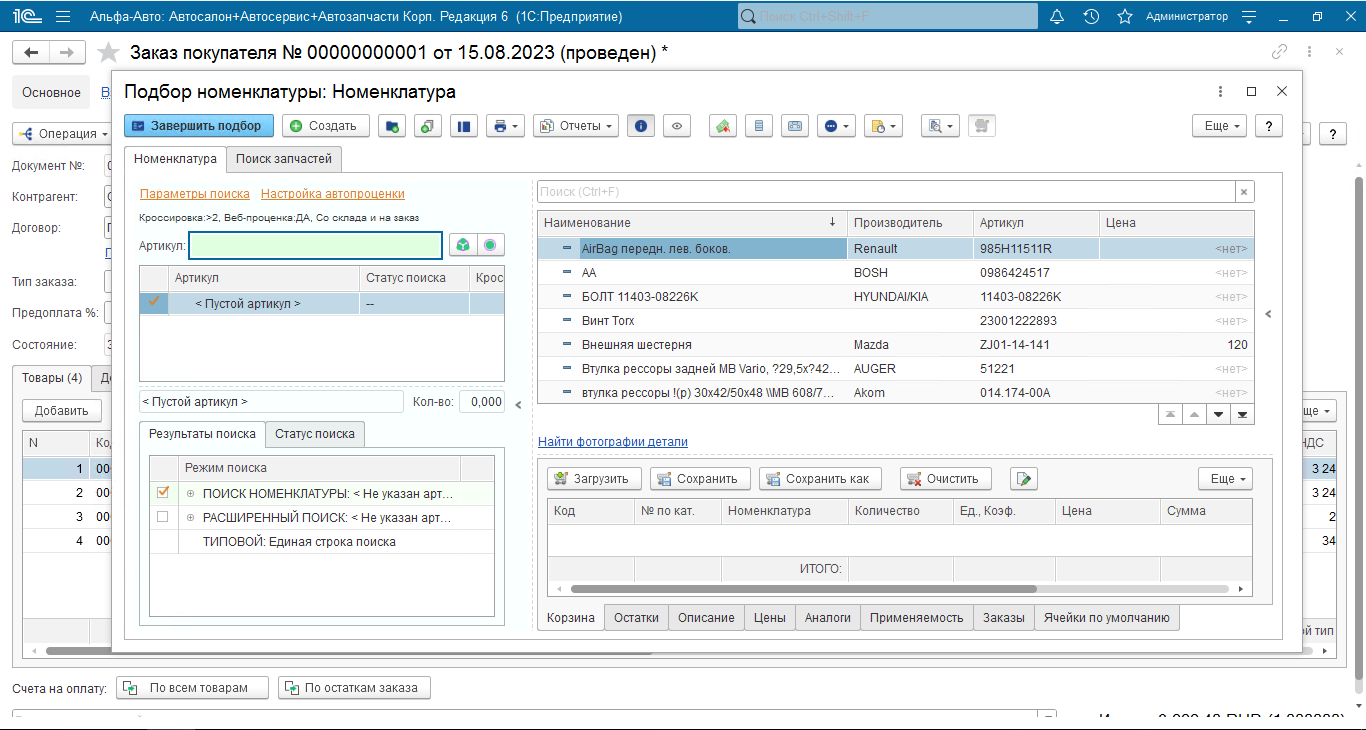Open the blue ellipsis dropdown in the toolbar
The image size is (1366, 730).
(x=836, y=126)
